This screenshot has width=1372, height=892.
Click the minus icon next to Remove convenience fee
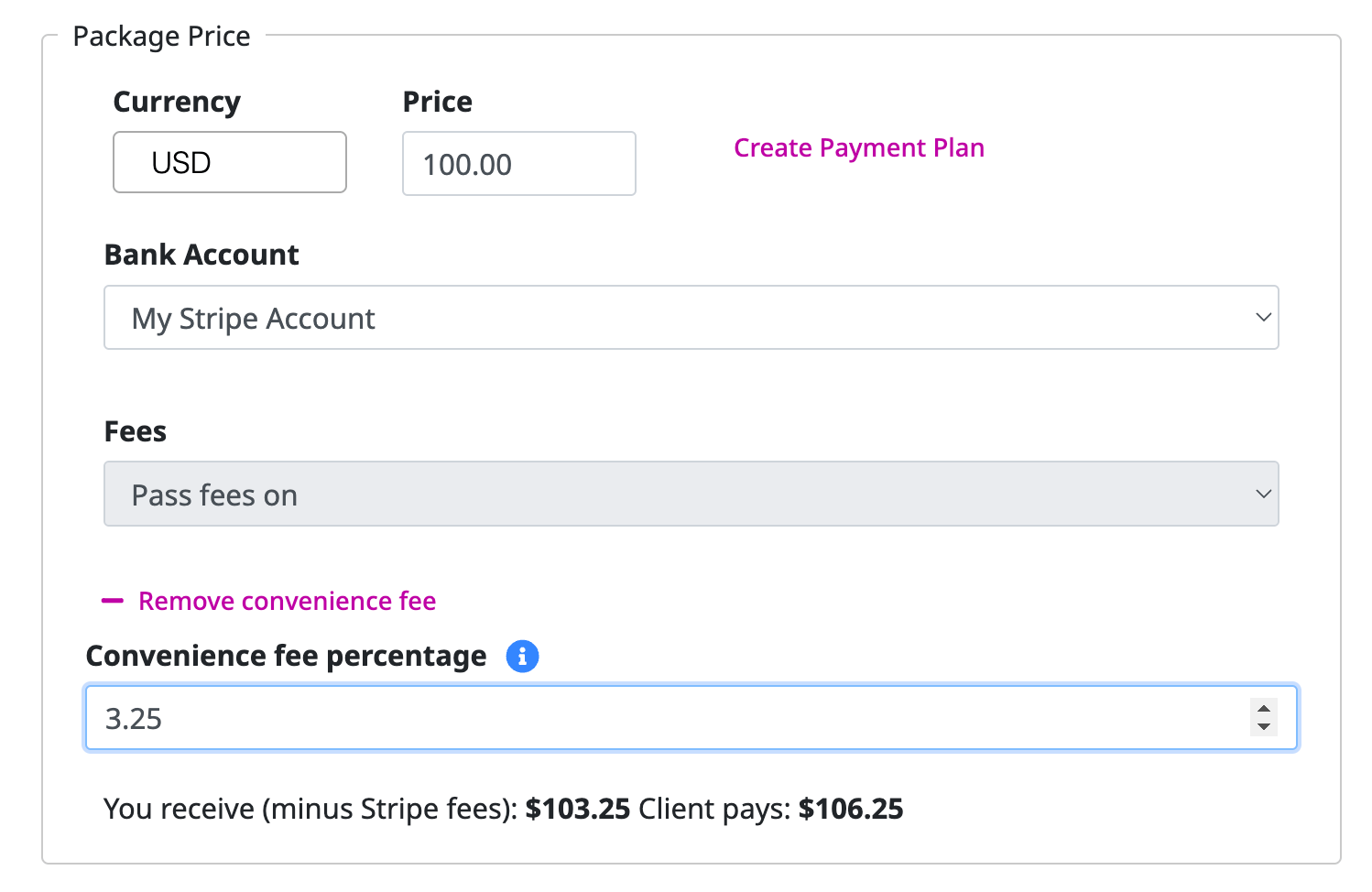[x=111, y=601]
